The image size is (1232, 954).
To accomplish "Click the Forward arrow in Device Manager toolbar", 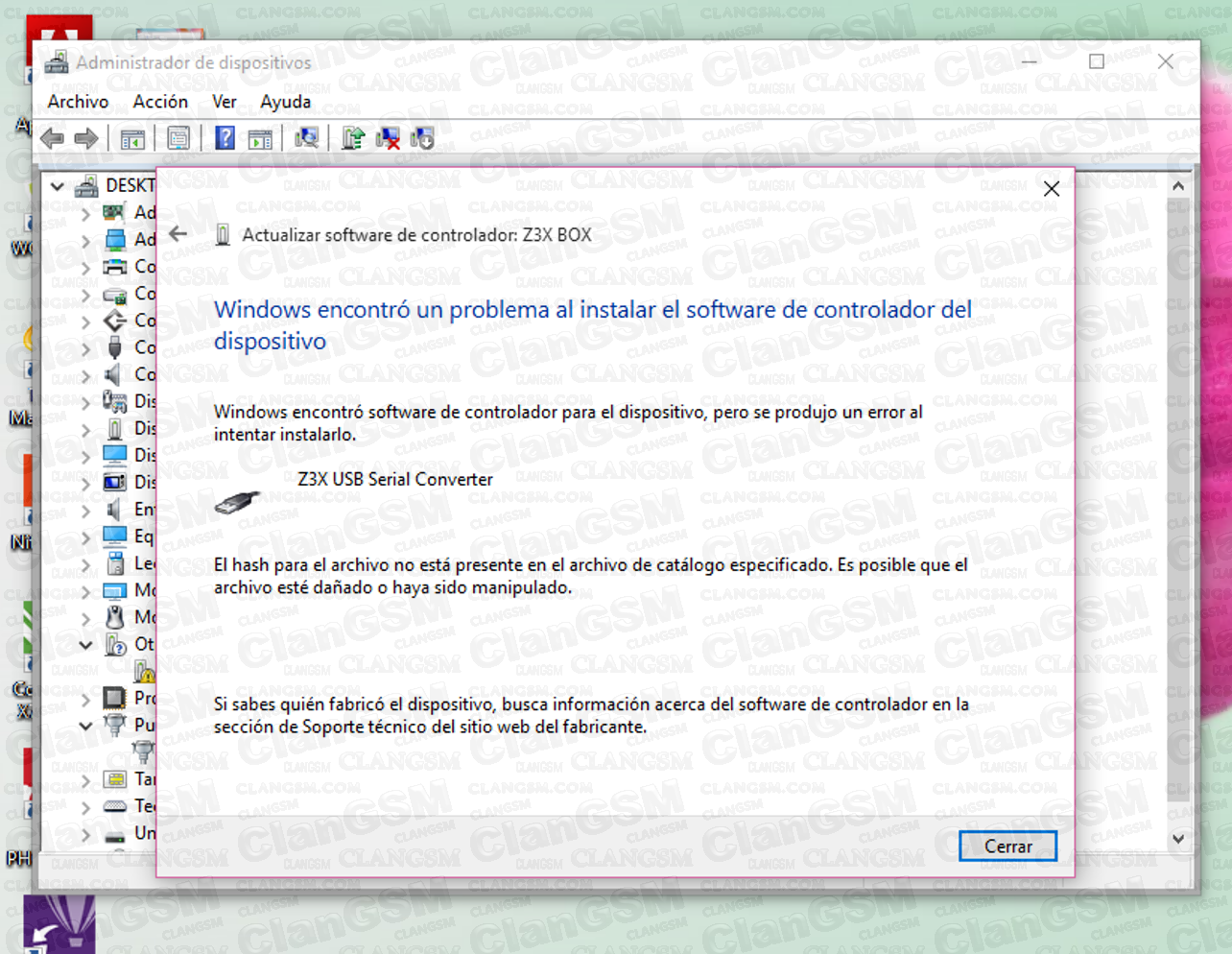I will 86,138.
